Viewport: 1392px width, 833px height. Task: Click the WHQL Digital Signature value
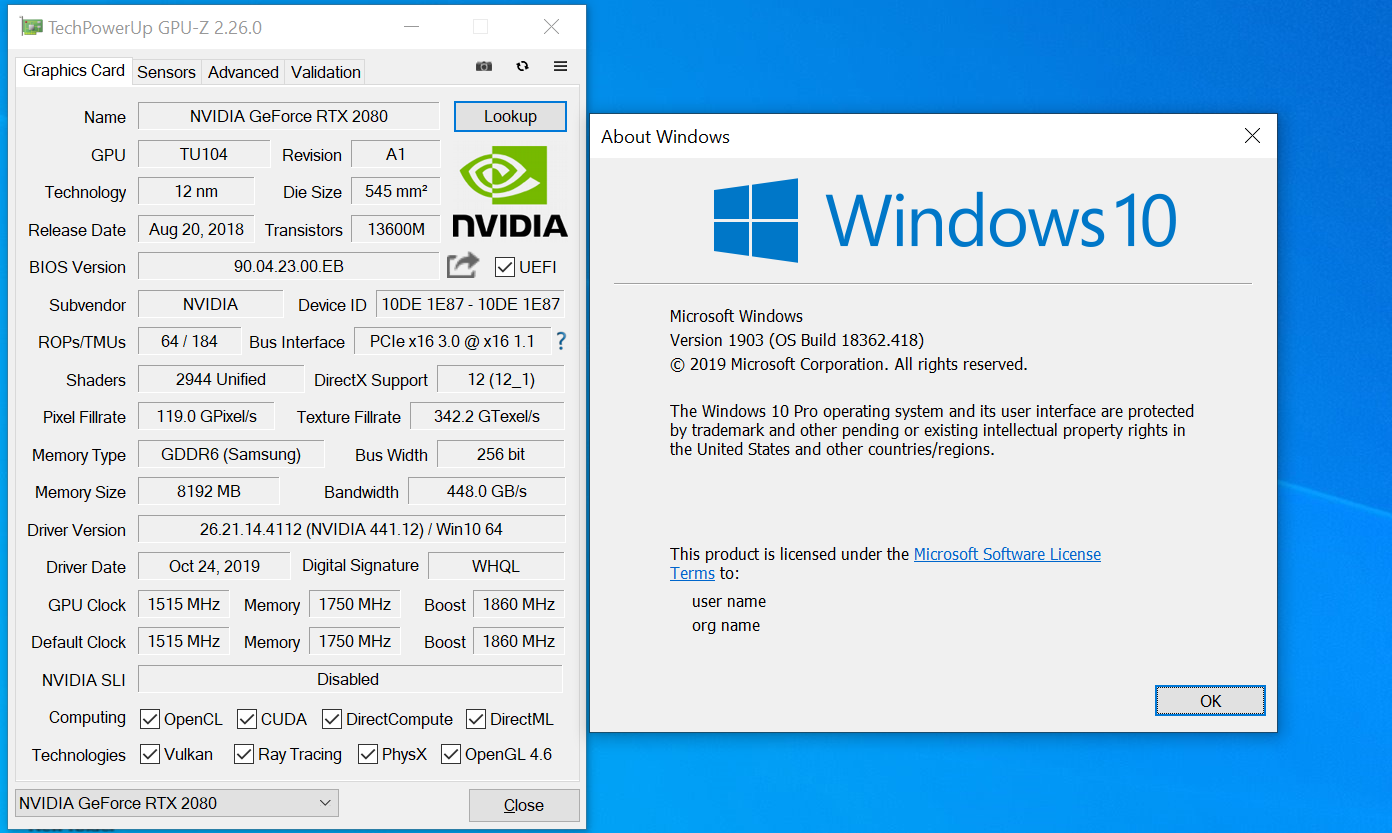pyautogui.click(x=496, y=566)
